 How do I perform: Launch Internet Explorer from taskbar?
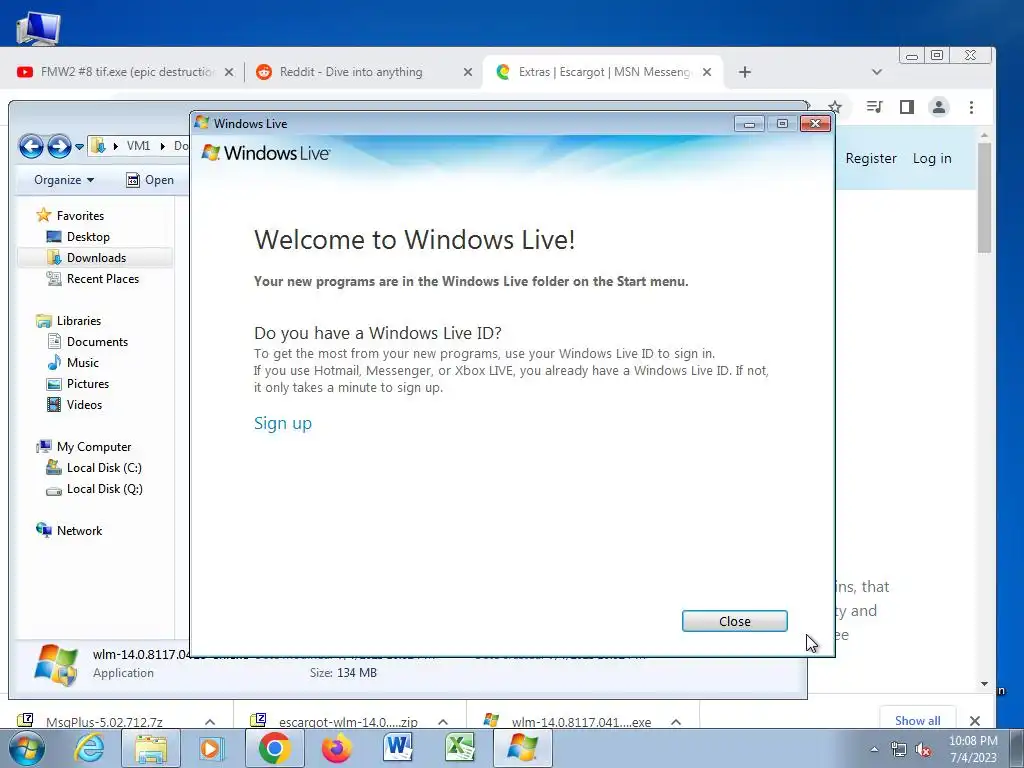88,748
